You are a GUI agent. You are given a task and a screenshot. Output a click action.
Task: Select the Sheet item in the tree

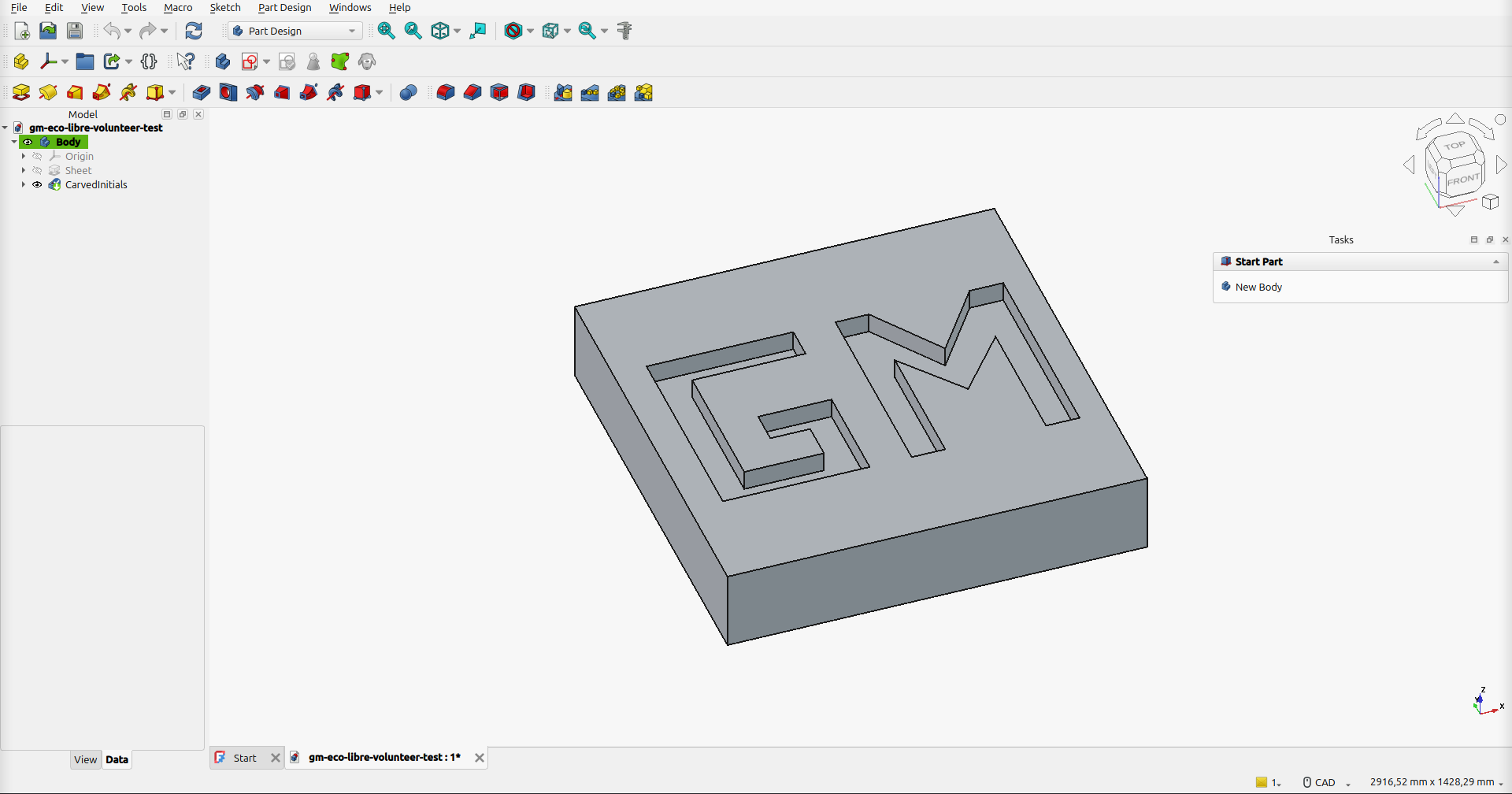[x=78, y=170]
